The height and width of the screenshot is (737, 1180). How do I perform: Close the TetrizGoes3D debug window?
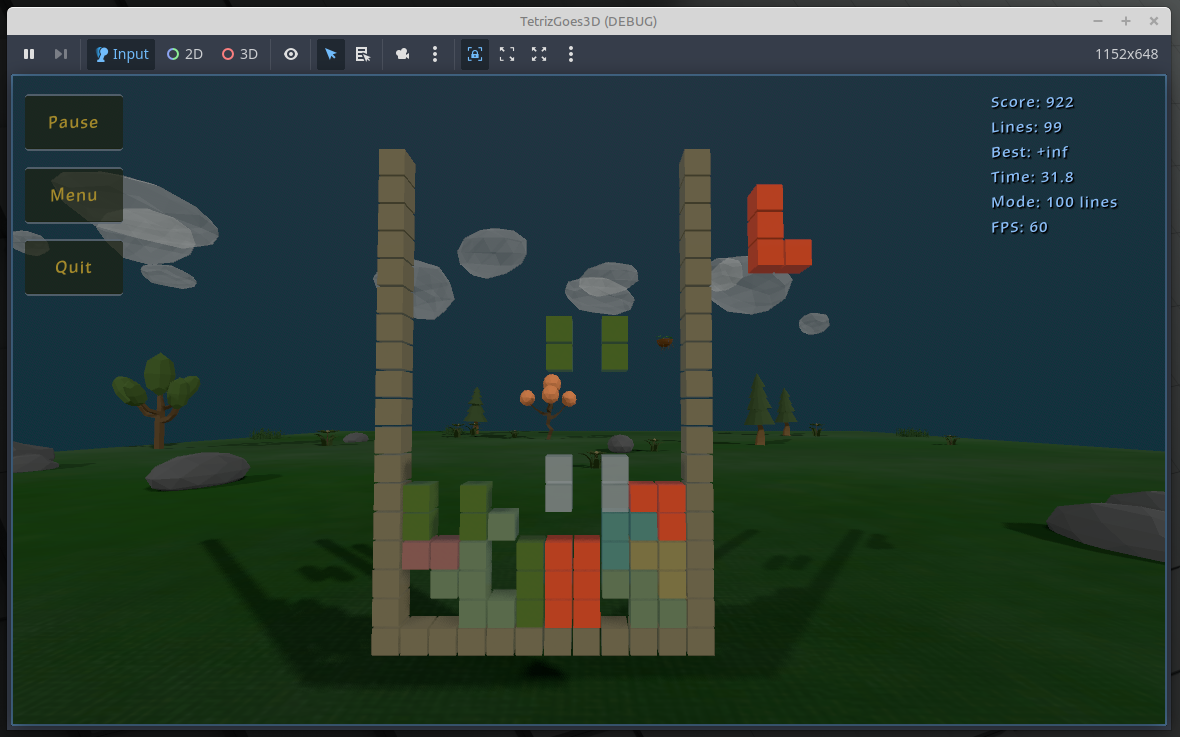point(1154,21)
